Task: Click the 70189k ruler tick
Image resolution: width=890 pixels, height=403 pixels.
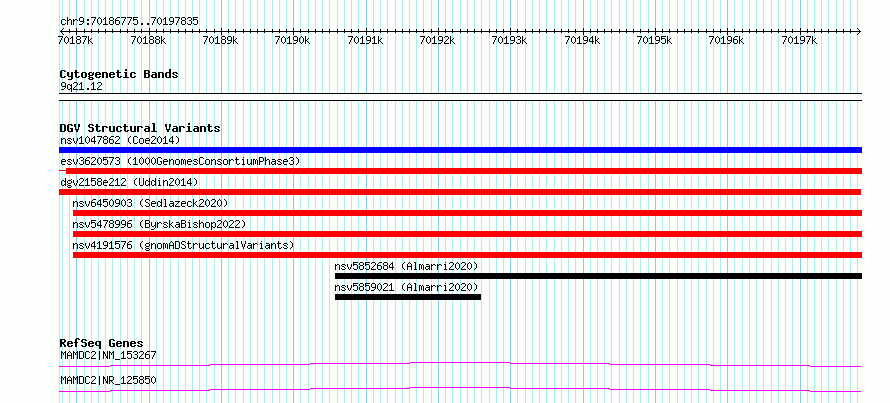Action: coord(220,40)
